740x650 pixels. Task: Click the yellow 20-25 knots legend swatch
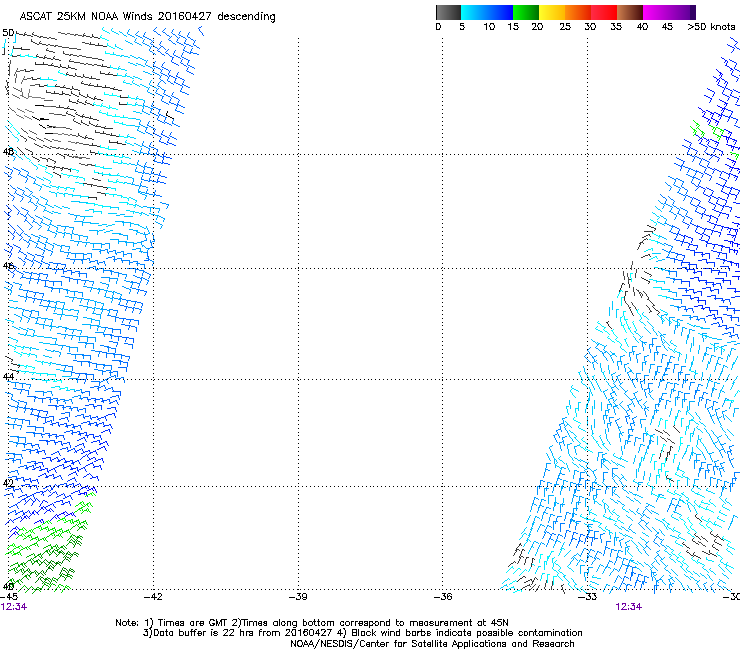click(x=552, y=12)
